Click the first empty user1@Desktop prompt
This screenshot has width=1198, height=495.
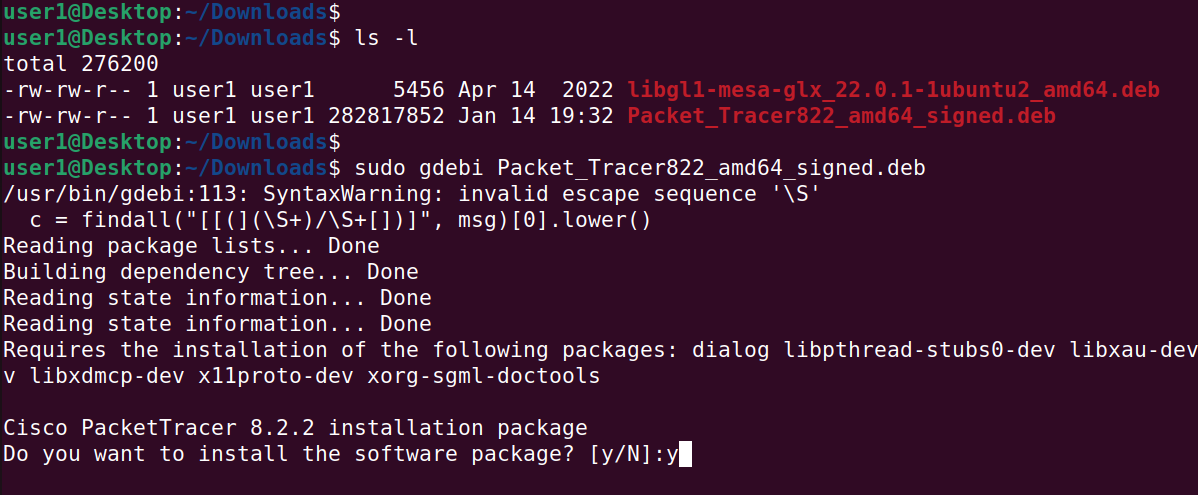172,12
